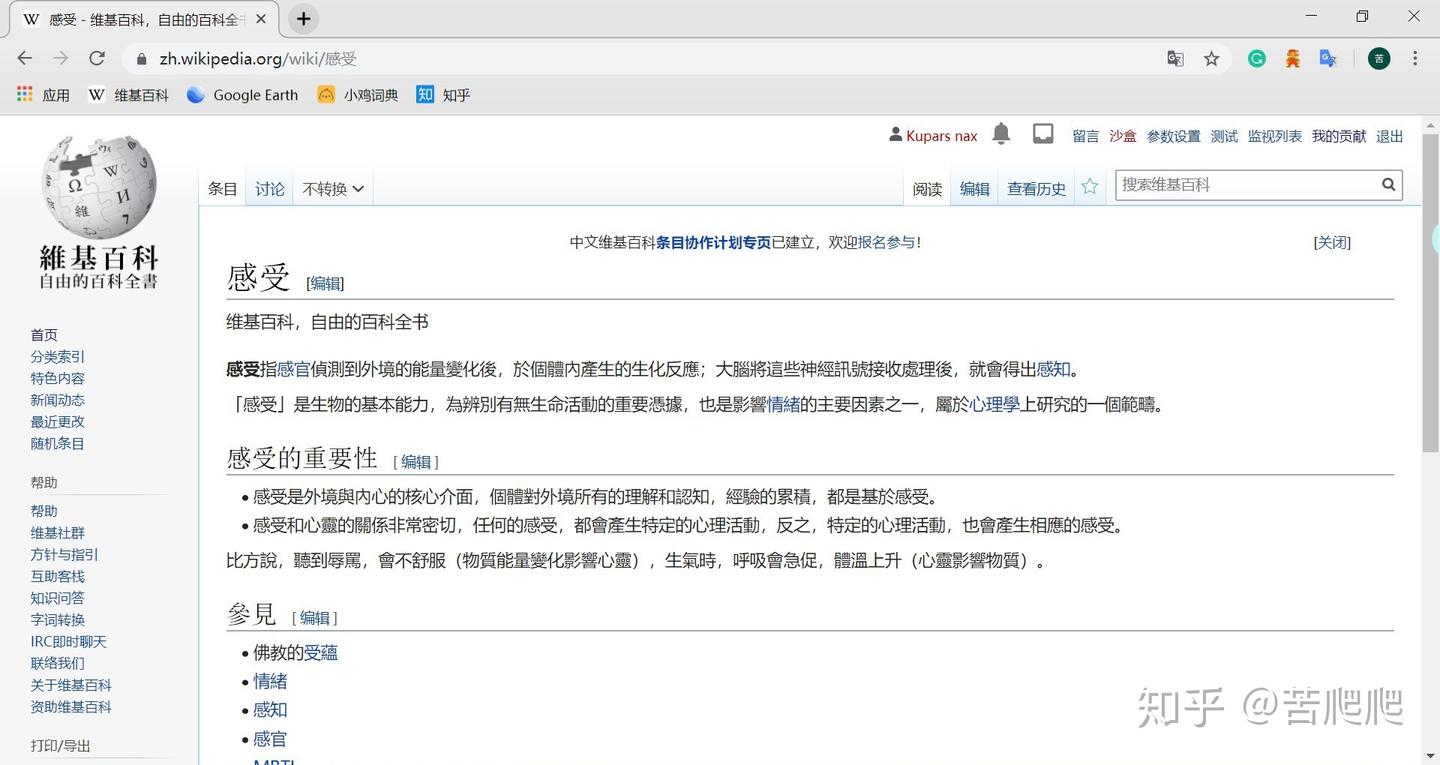This screenshot has height=765, width=1440.
Task: Expand browser profile avatar menu
Action: coord(1378,58)
